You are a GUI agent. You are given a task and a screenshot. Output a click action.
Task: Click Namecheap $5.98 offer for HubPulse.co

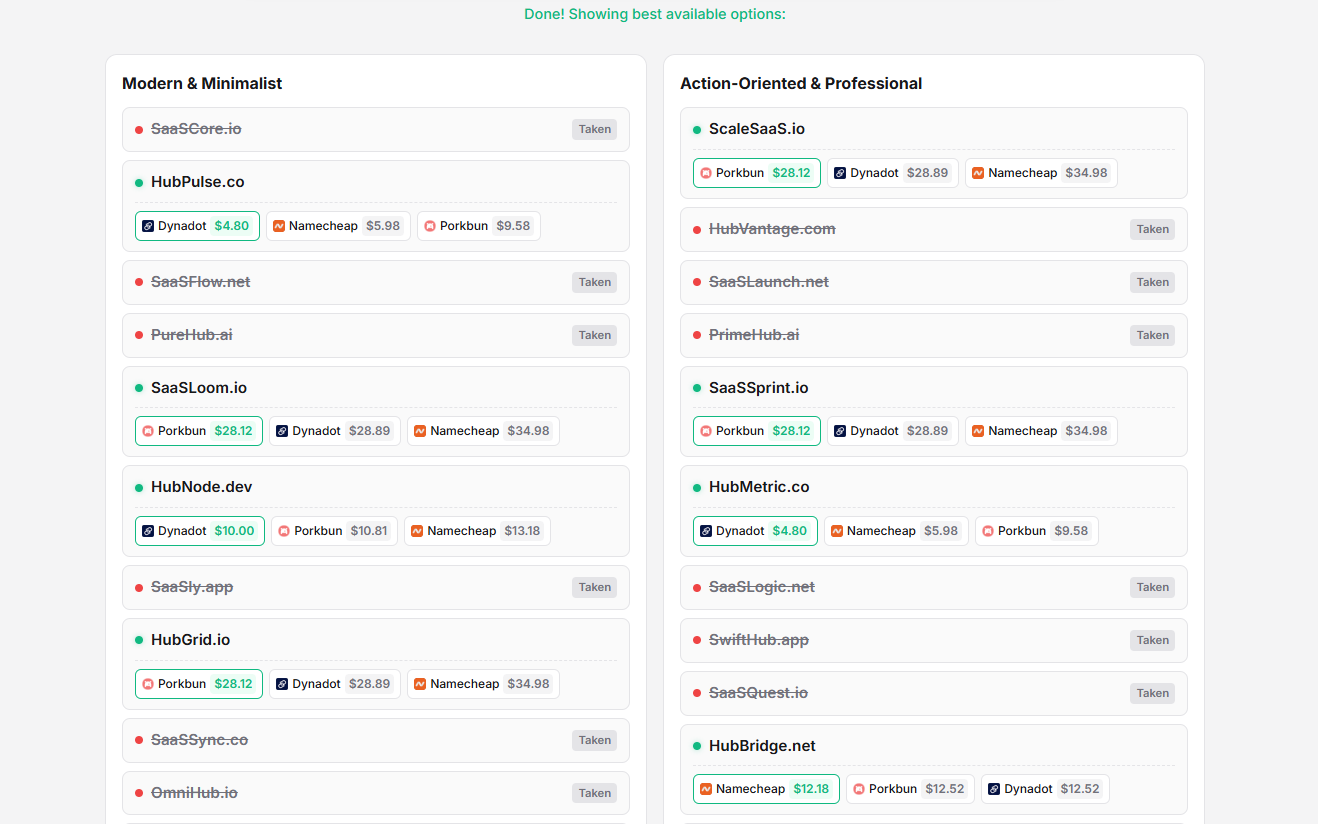338,226
